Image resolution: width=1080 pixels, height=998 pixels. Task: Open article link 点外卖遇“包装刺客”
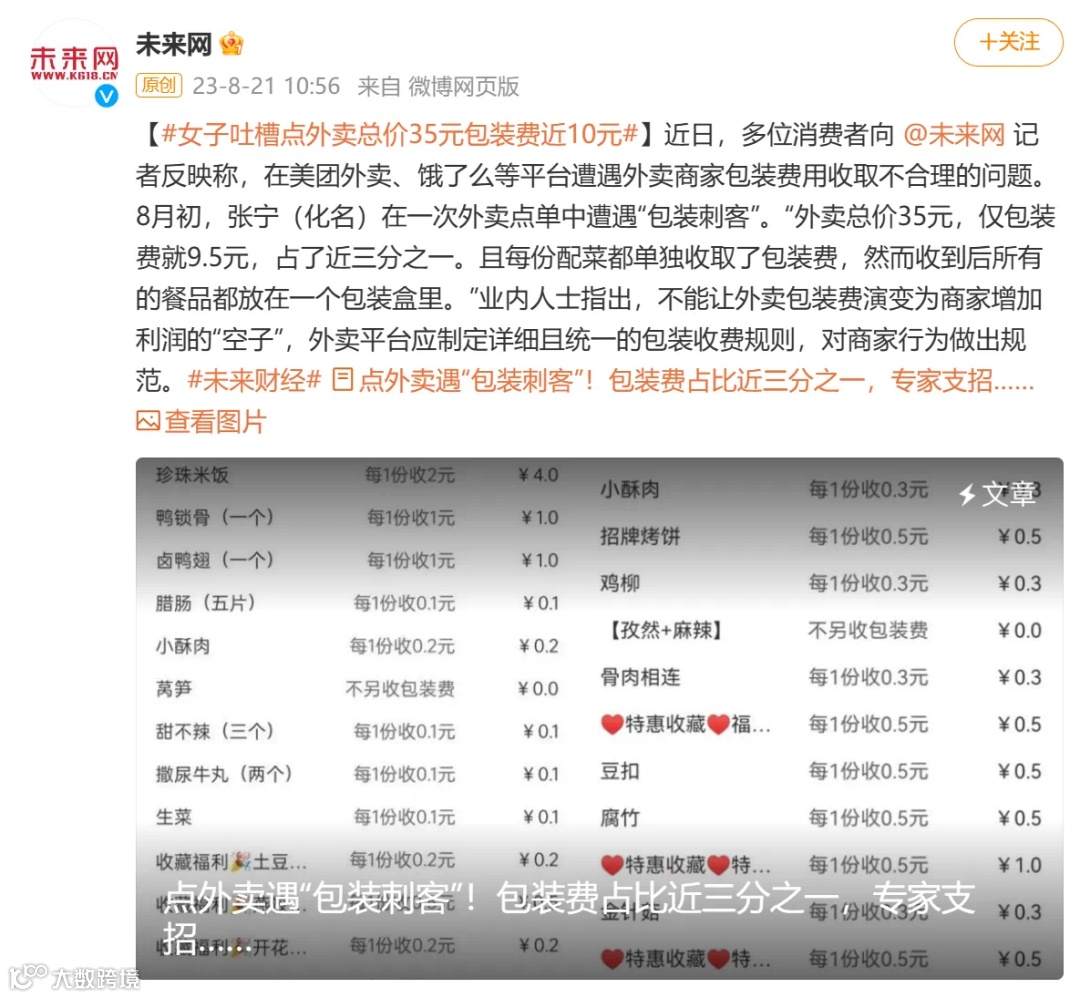[696, 380]
